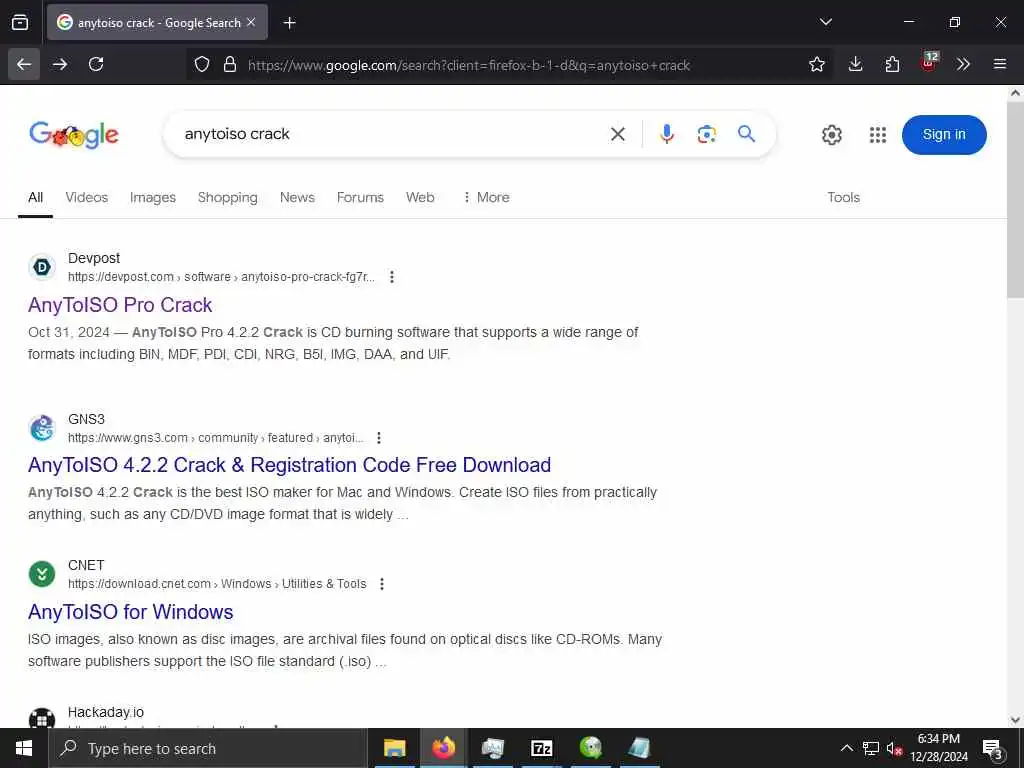
Task: Open Devpost result options three-dot menu
Action: click(392, 277)
